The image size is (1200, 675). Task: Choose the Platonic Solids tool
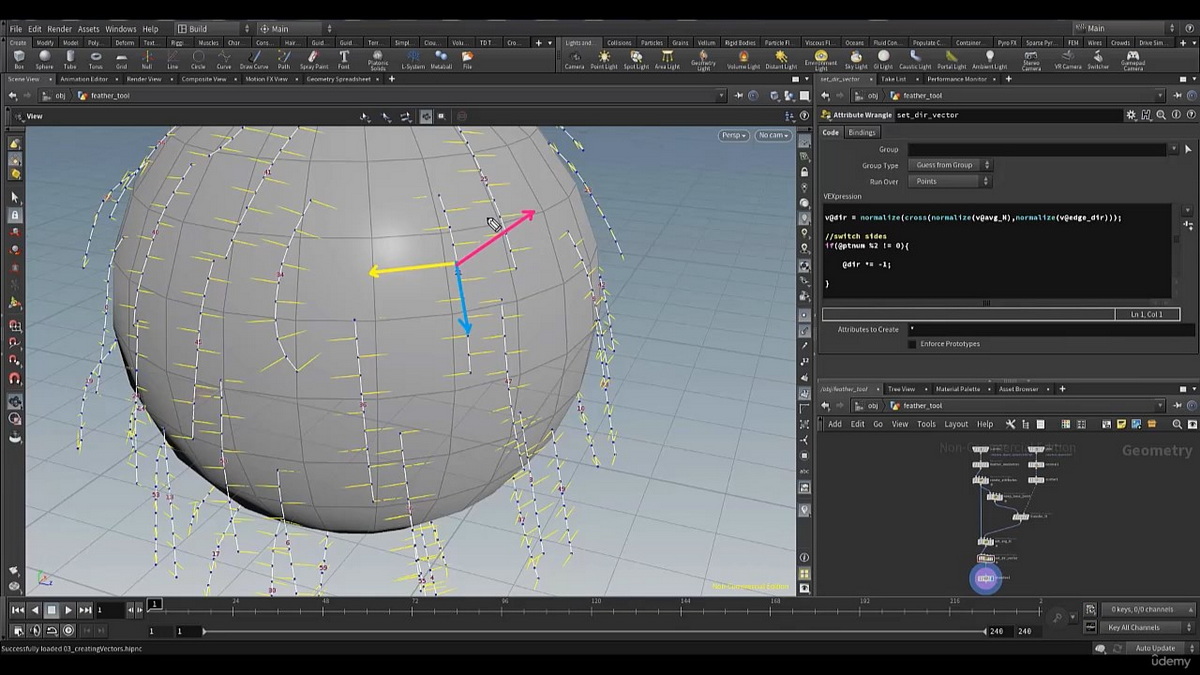click(378, 60)
